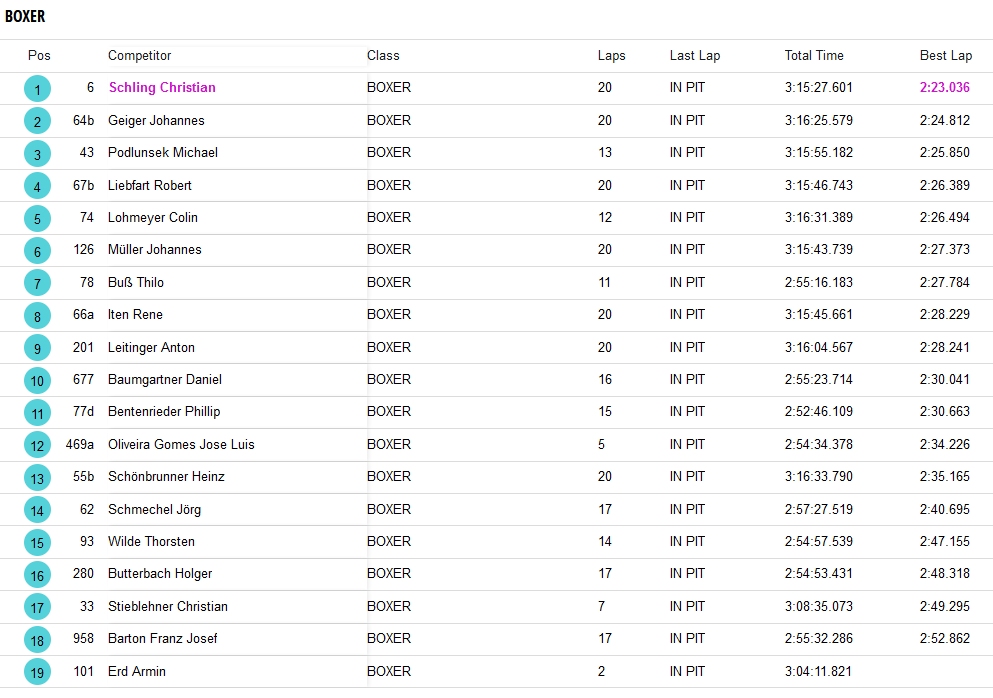Click the position 15 circle badge

37,543
